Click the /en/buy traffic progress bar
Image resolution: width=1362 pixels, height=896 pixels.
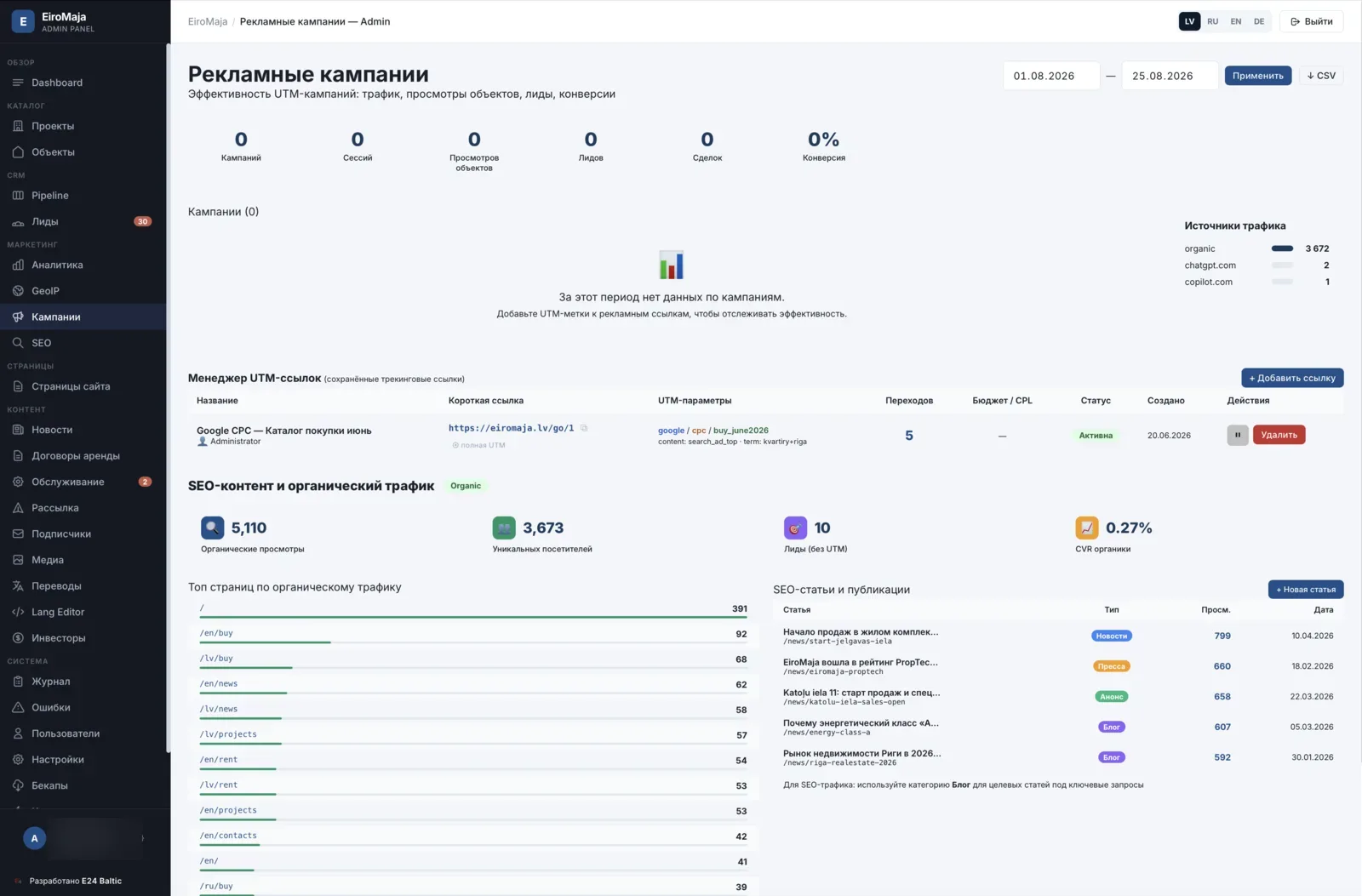[472, 642]
